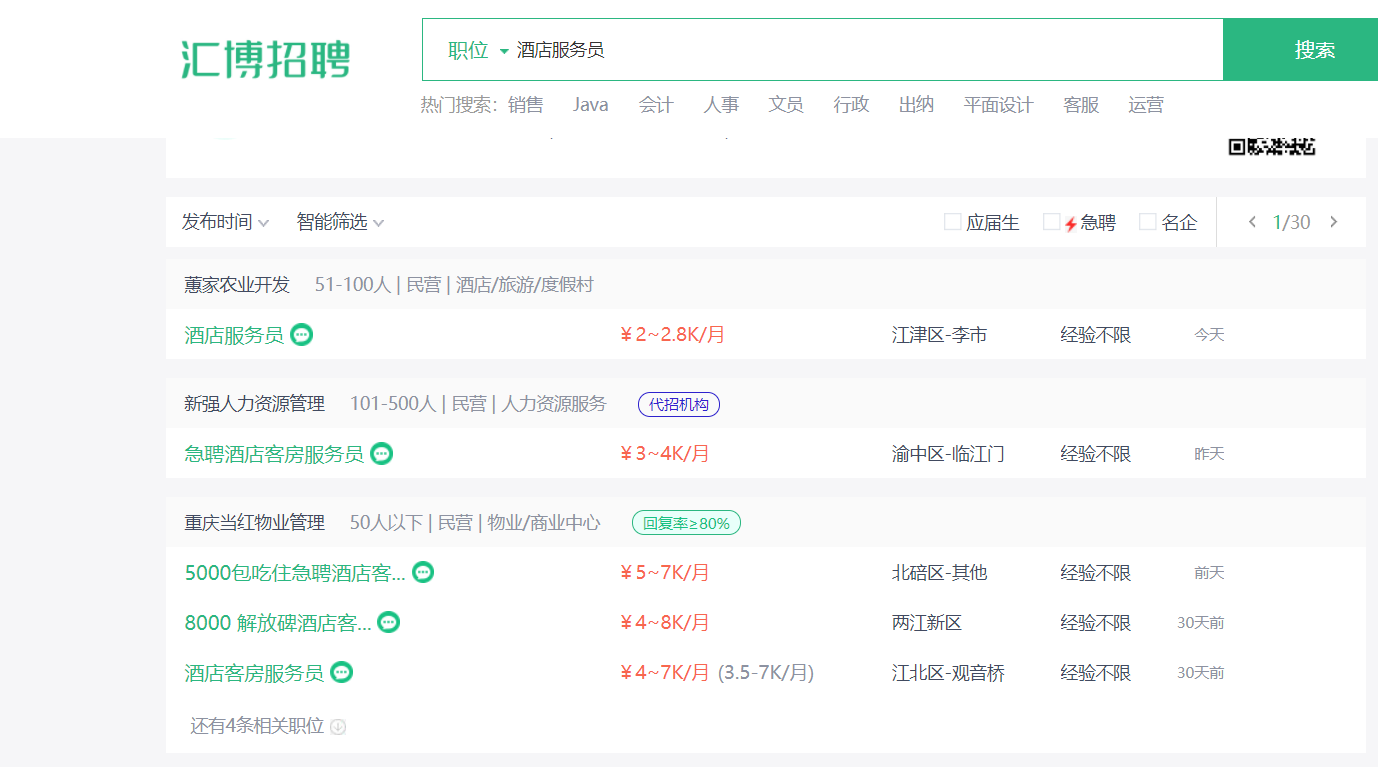
Task: Show more via 还有4条相关职位 expander
Action: coord(268,726)
